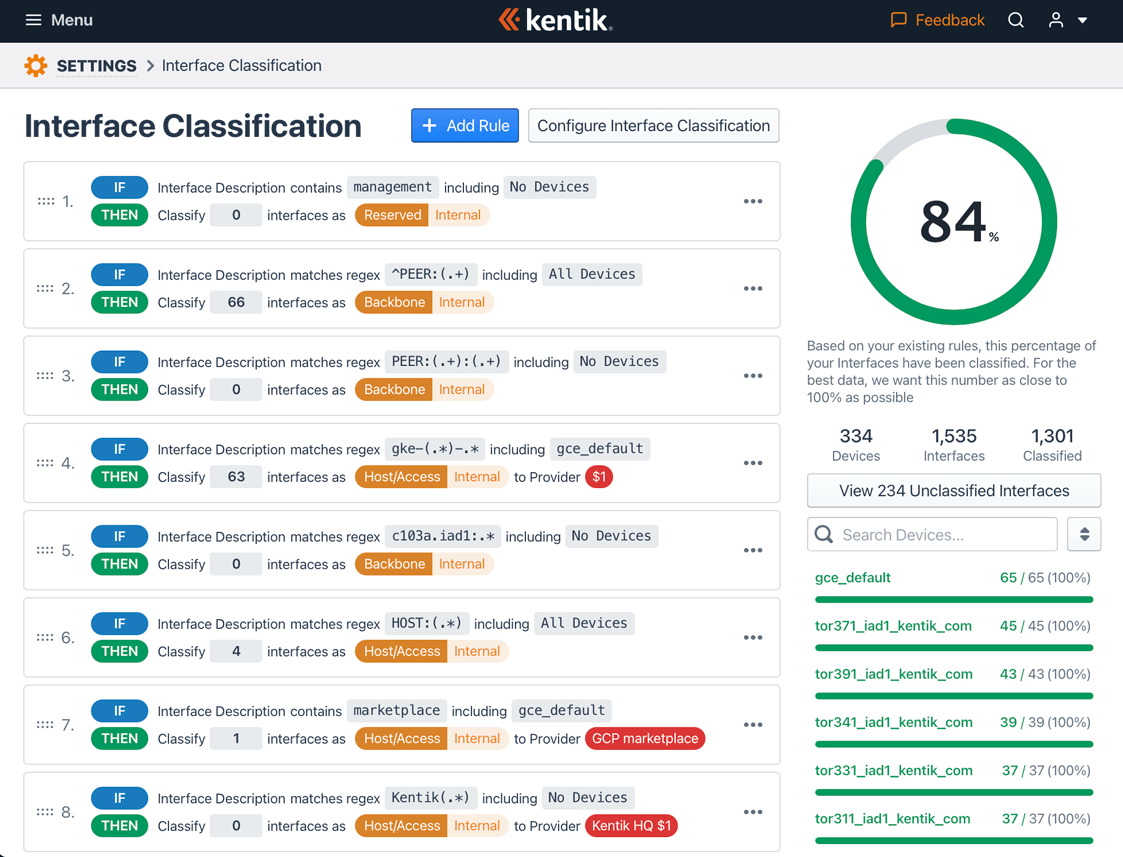Click the red $1 provider badge on rule 4

599,477
